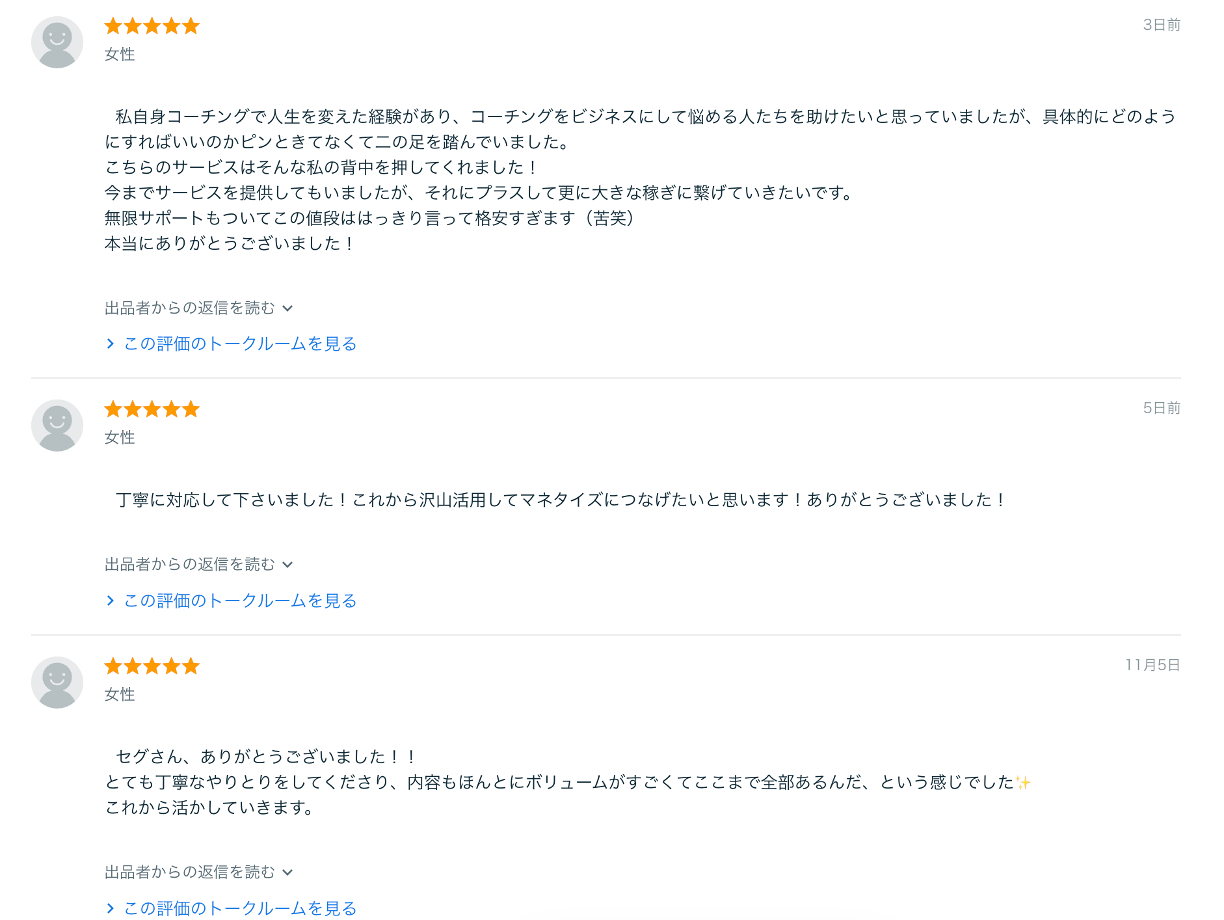Expand the seller reply under the second review
The width and height of the screenshot is (1224, 920).
pyautogui.click(x=196, y=563)
